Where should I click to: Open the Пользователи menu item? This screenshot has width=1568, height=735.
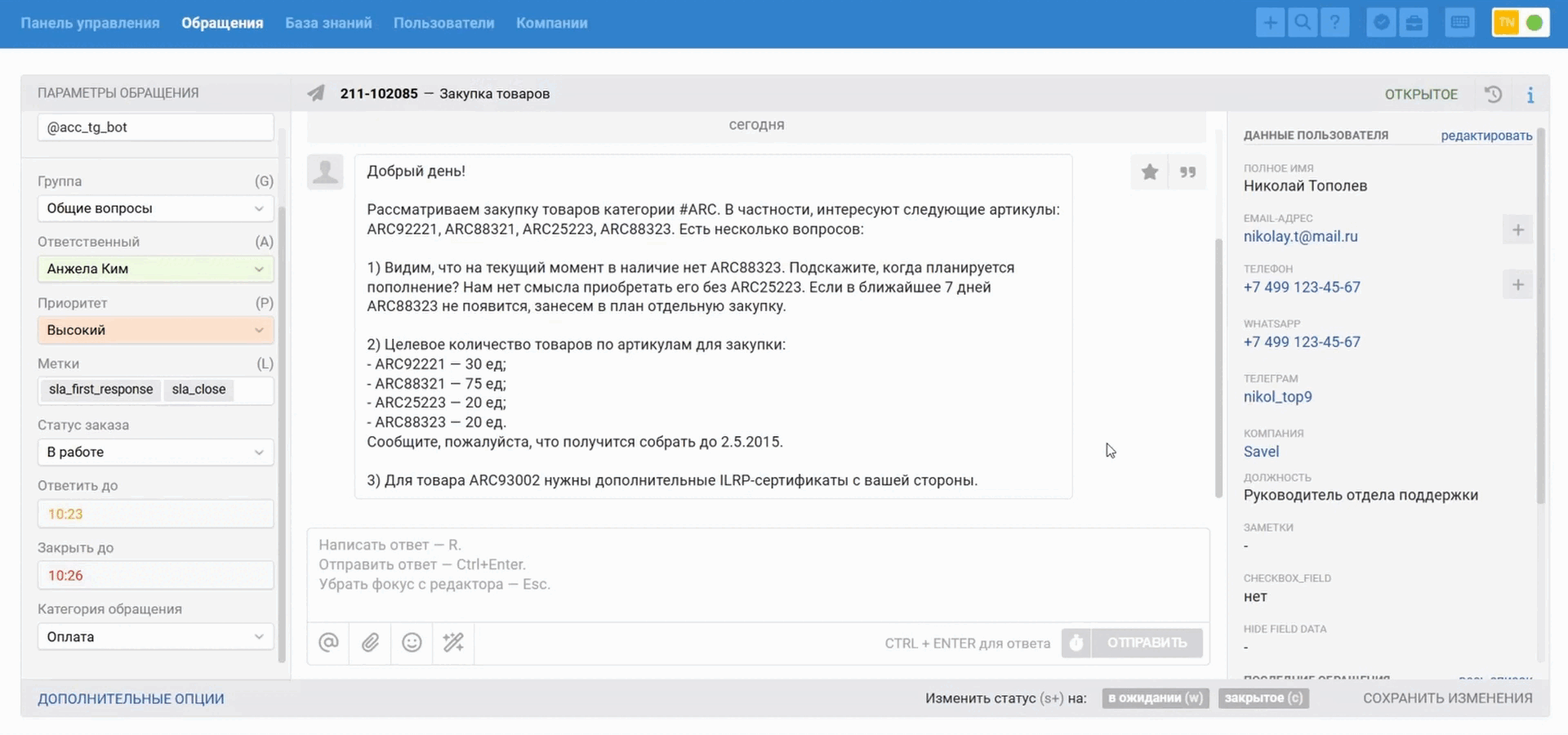pyautogui.click(x=443, y=23)
